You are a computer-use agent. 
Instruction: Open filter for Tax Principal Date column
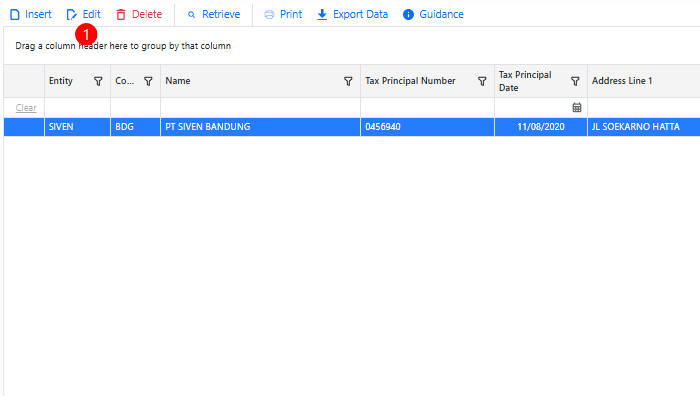point(575,81)
